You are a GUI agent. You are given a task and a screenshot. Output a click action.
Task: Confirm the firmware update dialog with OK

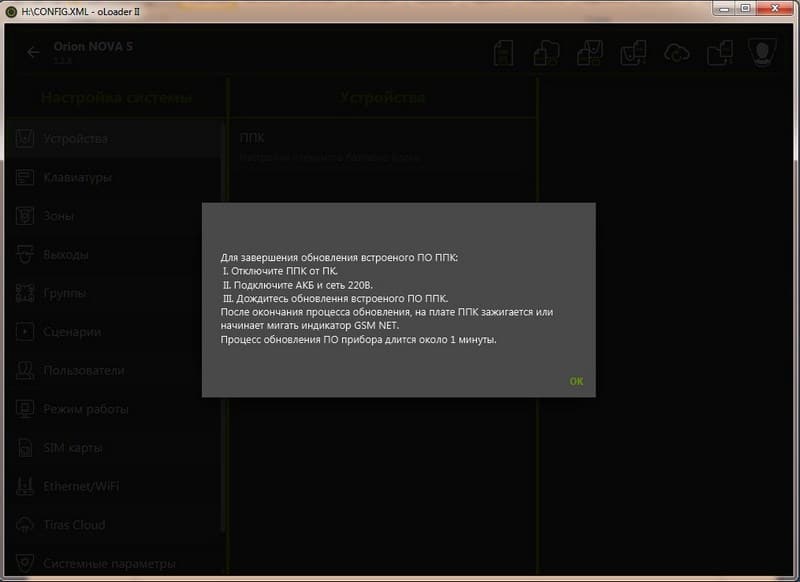pyautogui.click(x=576, y=381)
